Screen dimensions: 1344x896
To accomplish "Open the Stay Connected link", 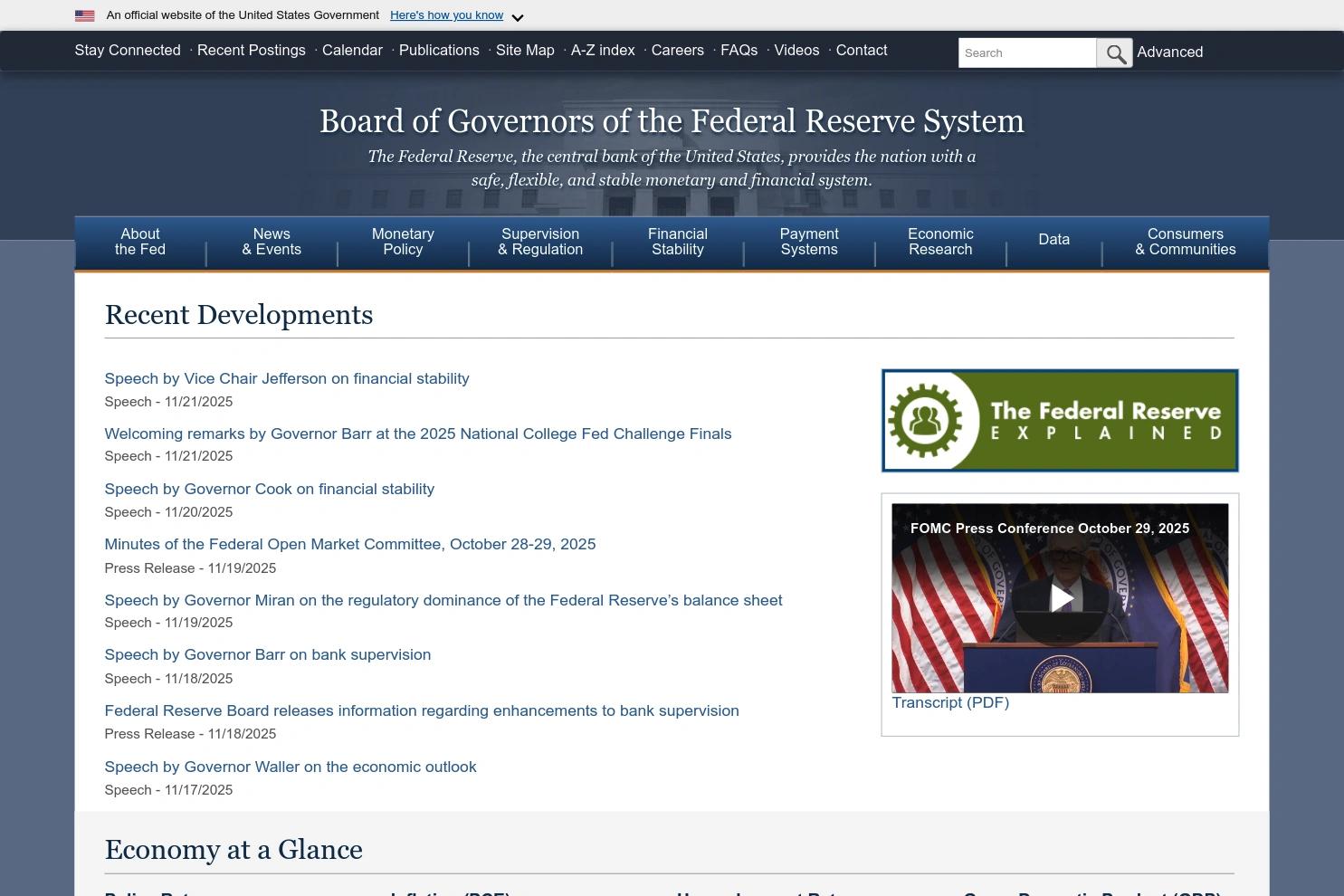I will pyautogui.click(x=128, y=51).
